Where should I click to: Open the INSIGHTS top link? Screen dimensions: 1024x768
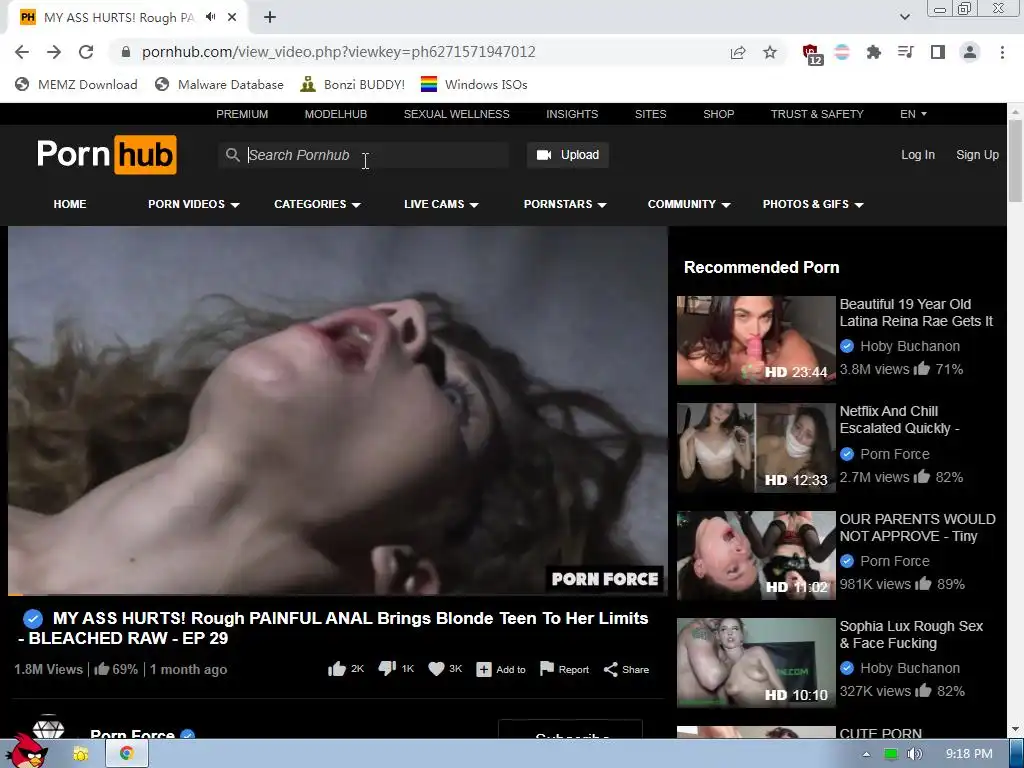point(572,114)
